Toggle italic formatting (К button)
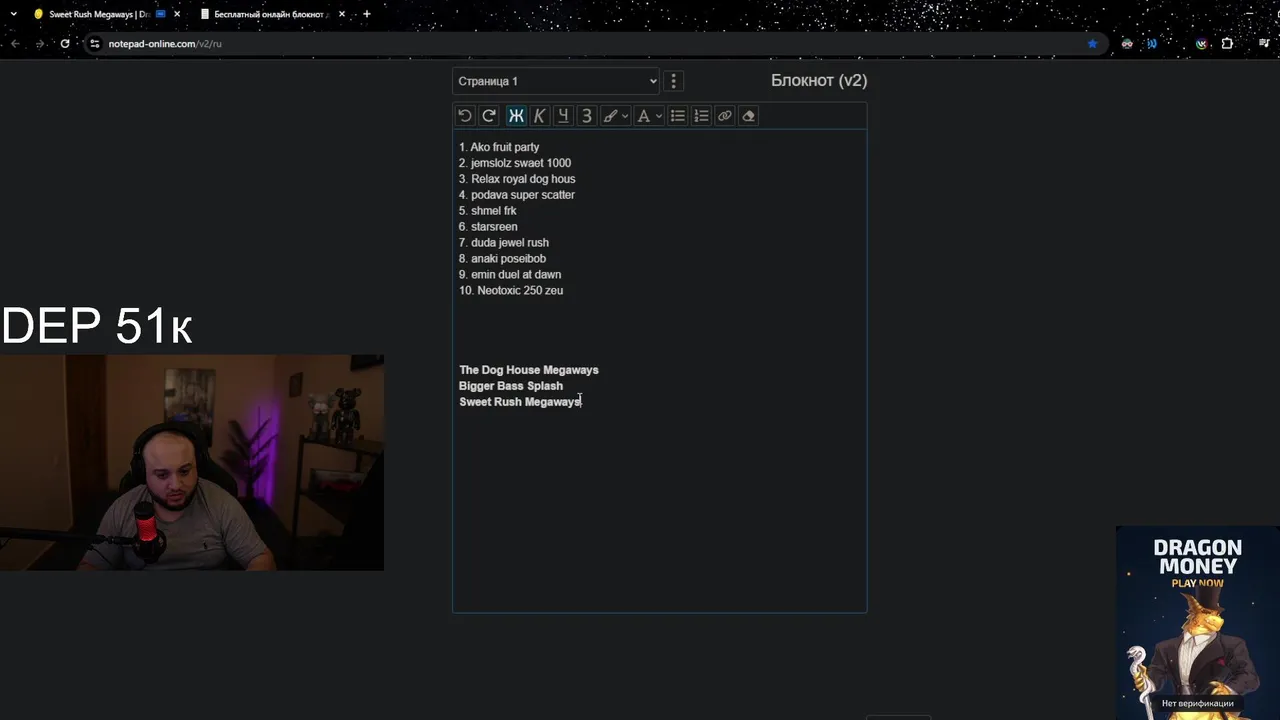Viewport: 1280px width, 720px height. click(539, 116)
